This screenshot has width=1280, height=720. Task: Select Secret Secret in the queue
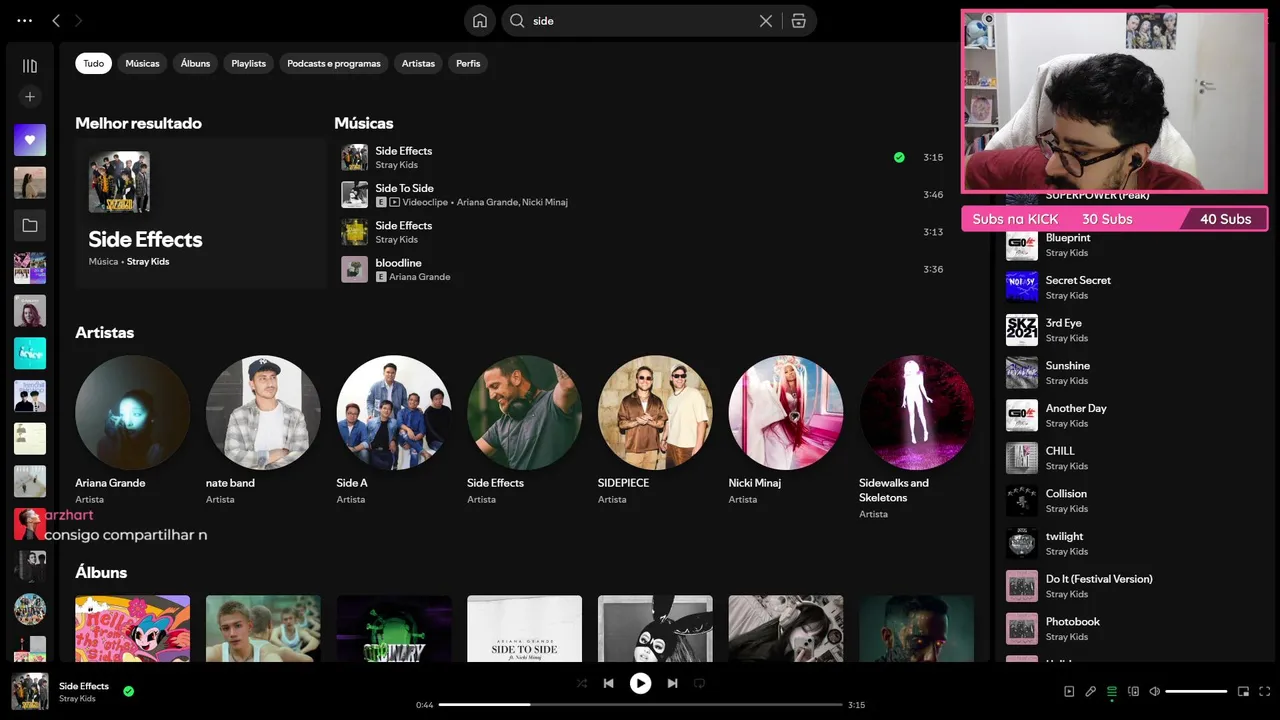tap(1134, 287)
